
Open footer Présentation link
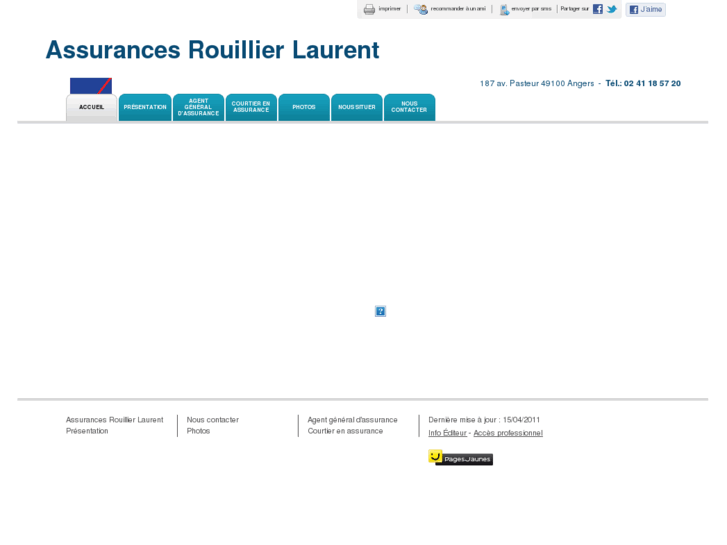click(x=87, y=431)
